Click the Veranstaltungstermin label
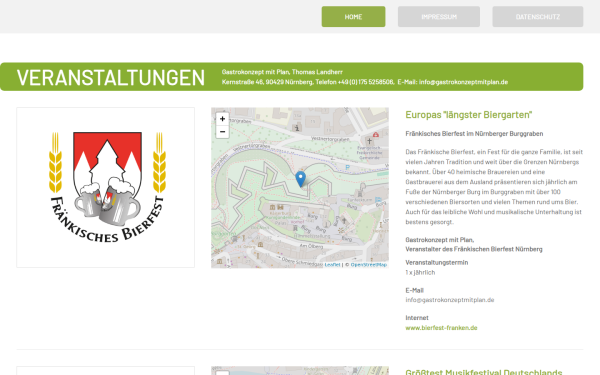Image resolution: width=600 pixels, height=375 pixels. click(x=437, y=262)
